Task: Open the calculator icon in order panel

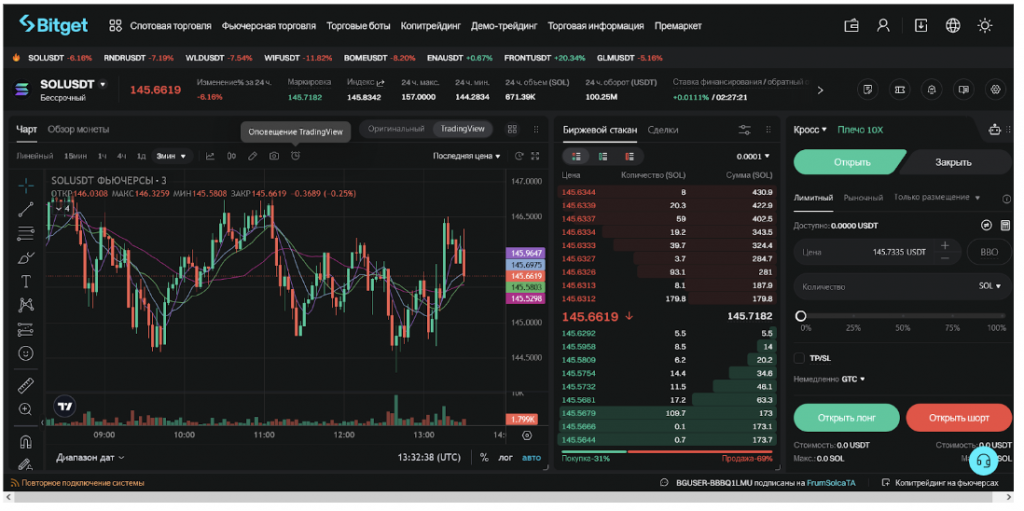Action: 1005,225
